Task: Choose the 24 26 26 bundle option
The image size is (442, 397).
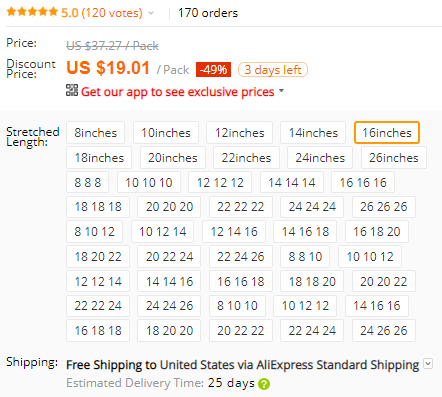Action: (384, 330)
